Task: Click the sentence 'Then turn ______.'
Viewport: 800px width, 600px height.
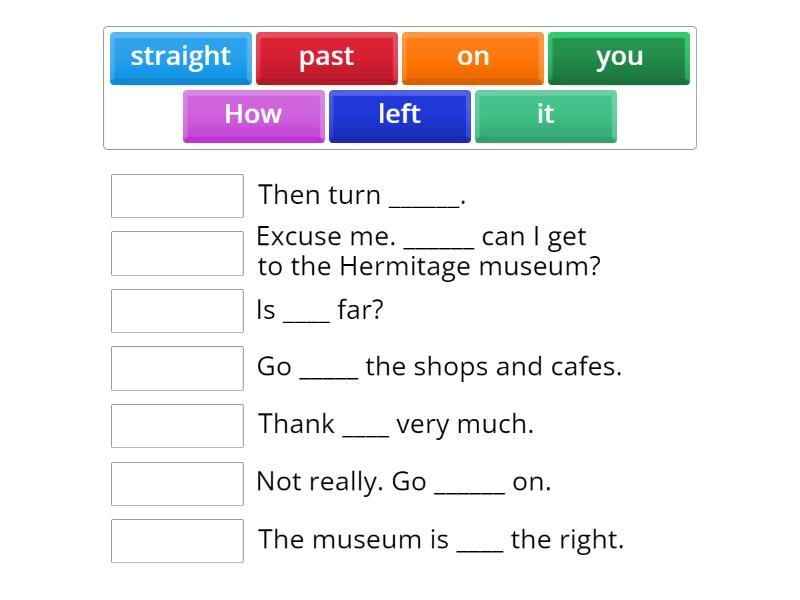Action: (361, 195)
